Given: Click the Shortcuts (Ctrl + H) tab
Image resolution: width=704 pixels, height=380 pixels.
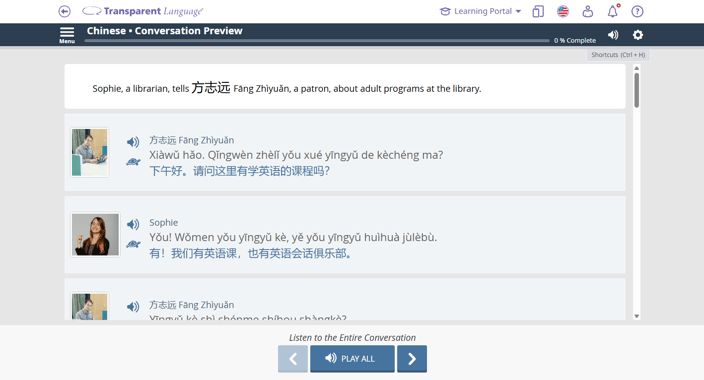Looking at the screenshot, I should coord(618,55).
